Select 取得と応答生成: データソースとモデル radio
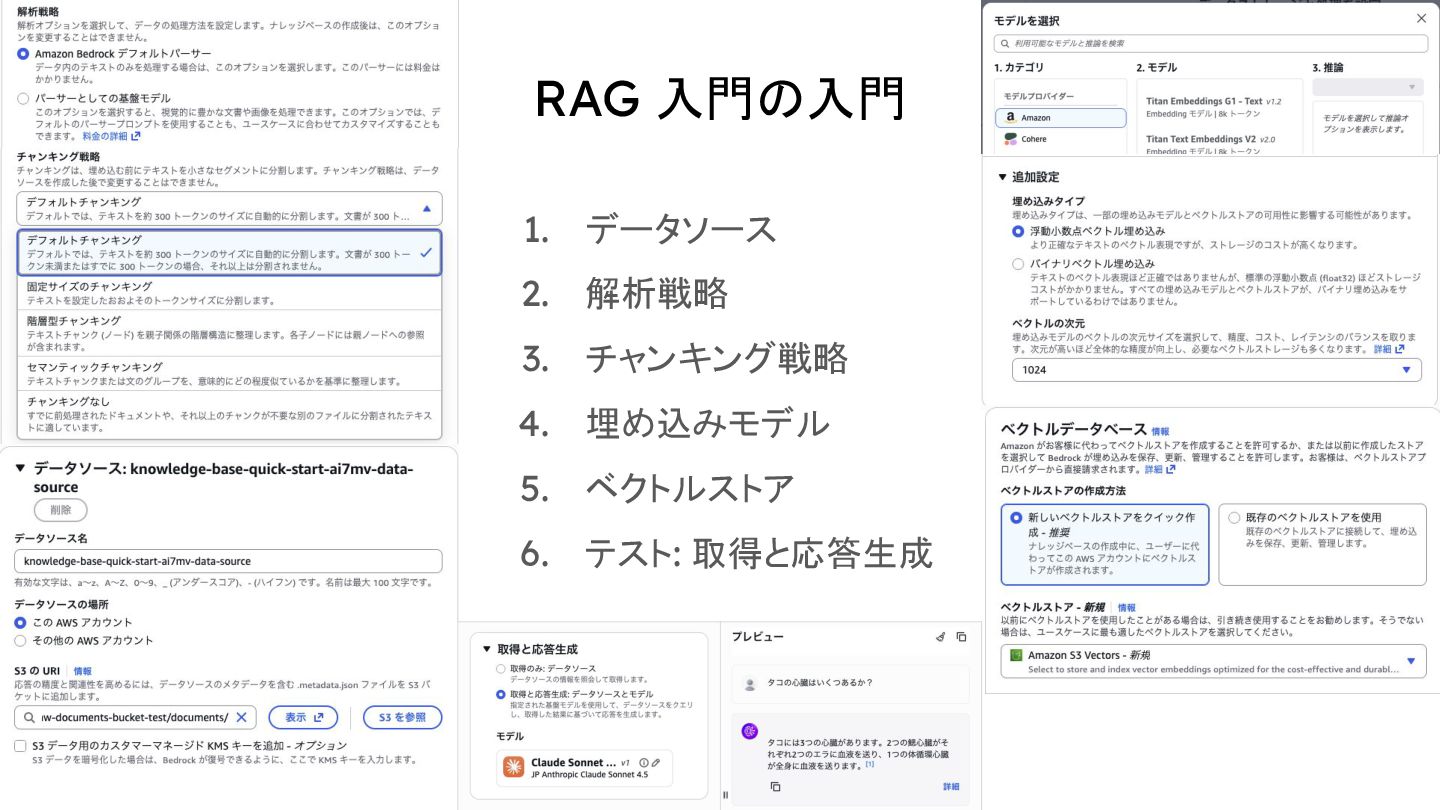Image resolution: width=1440 pixels, height=810 pixels. pyautogui.click(x=501, y=694)
